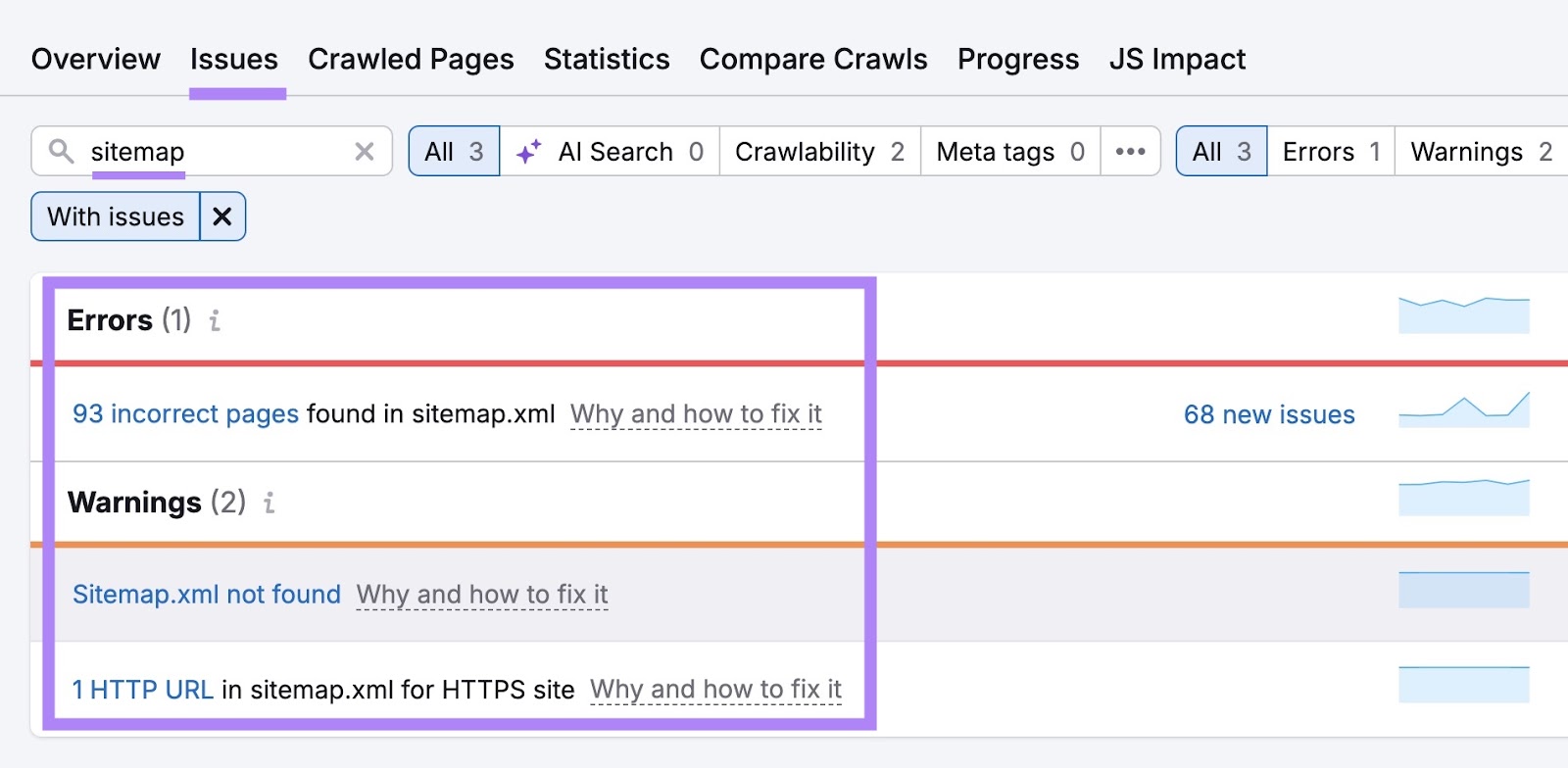Expand fix info for HTTP URL warning
Viewport: 1568px width, 768px height.
(715, 690)
